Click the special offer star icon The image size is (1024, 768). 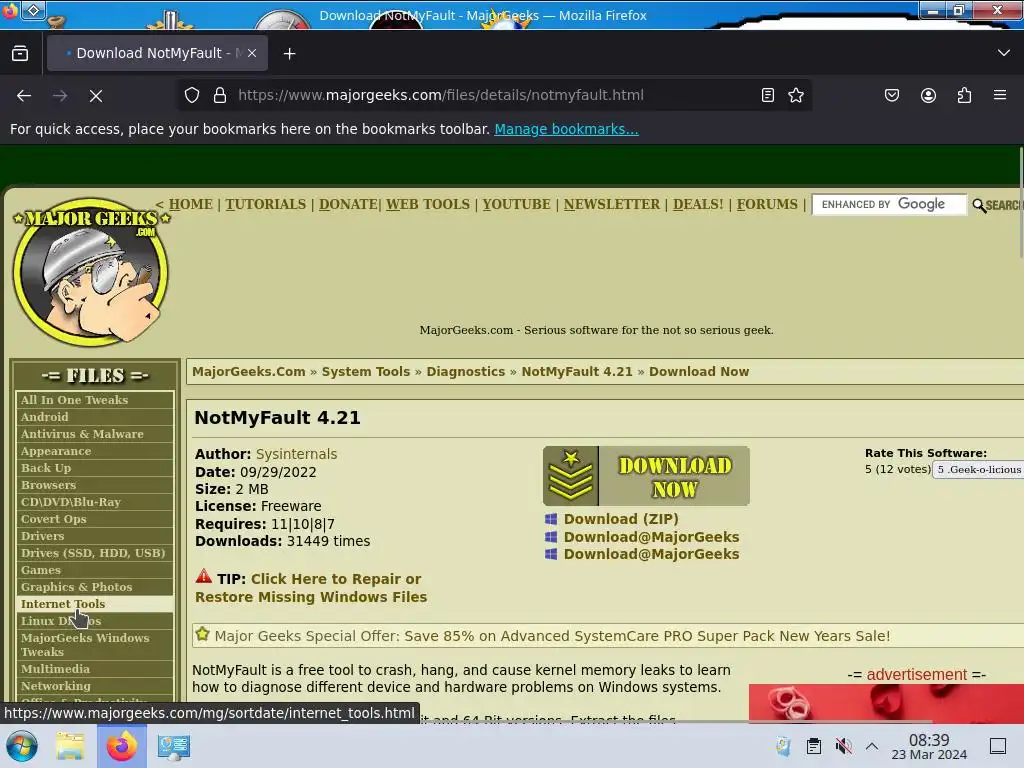[202, 634]
